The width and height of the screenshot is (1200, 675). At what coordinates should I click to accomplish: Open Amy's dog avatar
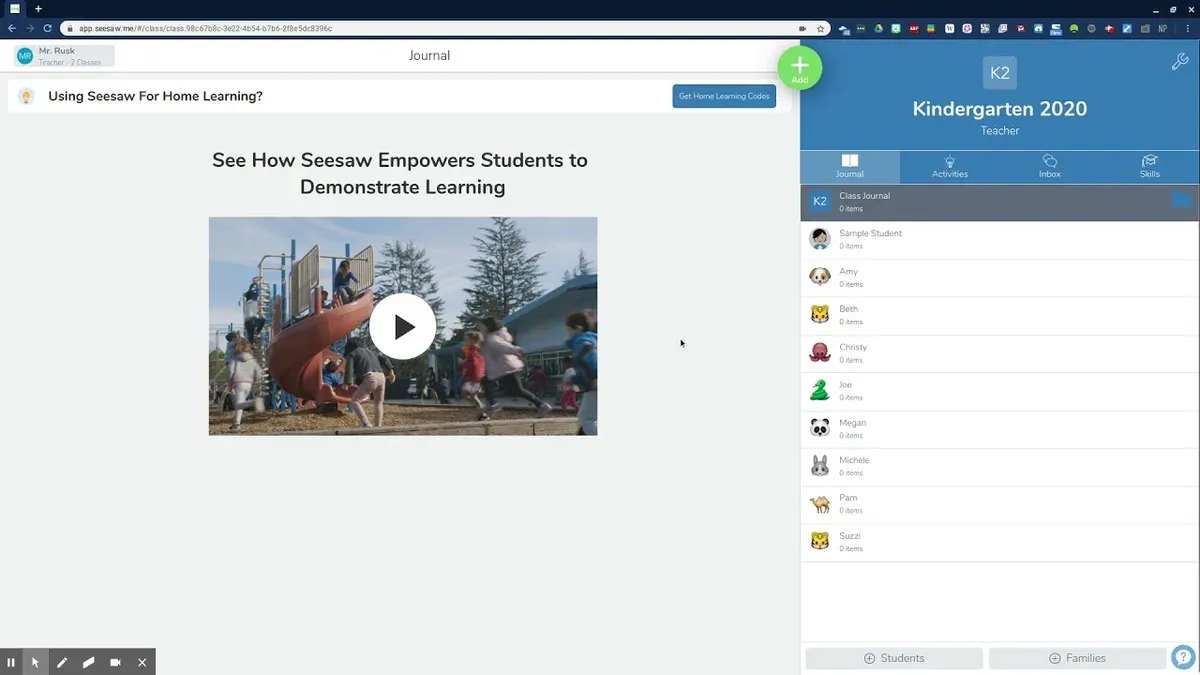[x=820, y=276]
